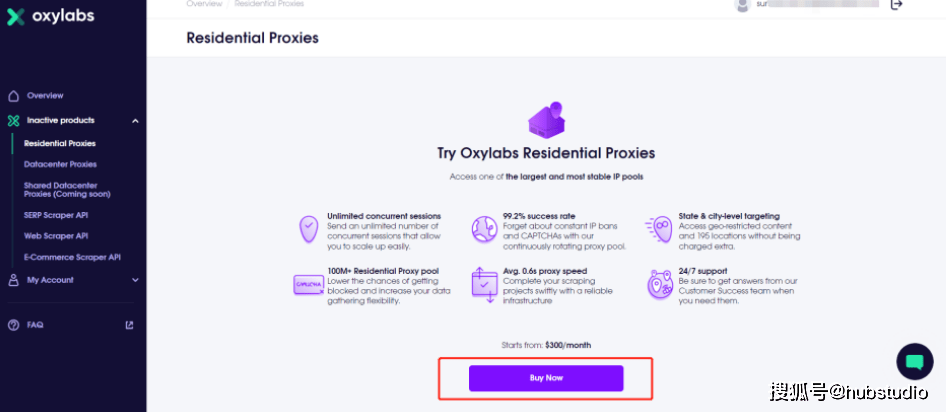
Task: Open E-Commerce Scraper API page
Action: (x=72, y=257)
